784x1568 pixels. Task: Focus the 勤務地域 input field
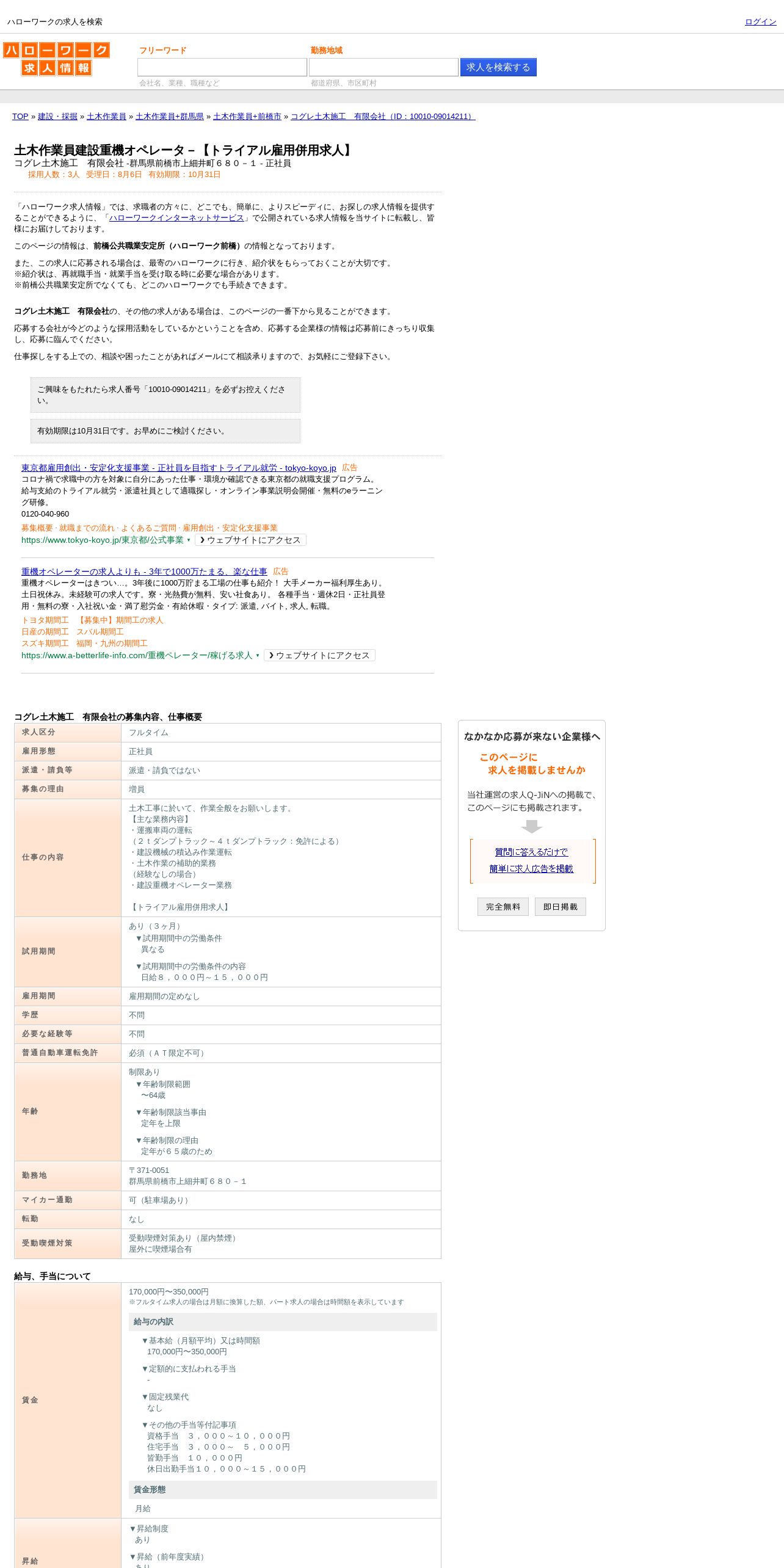pyautogui.click(x=383, y=67)
